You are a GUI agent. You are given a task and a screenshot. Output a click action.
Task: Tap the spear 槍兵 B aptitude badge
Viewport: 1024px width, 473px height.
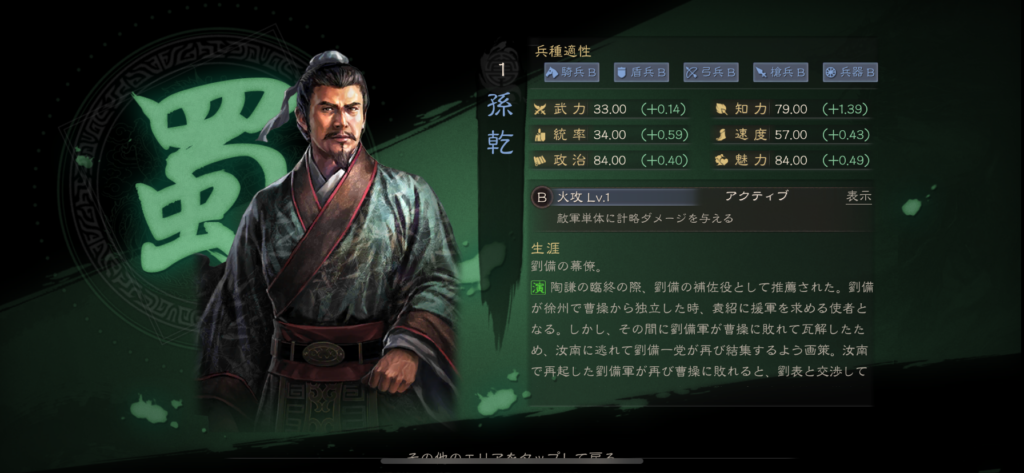click(780, 73)
